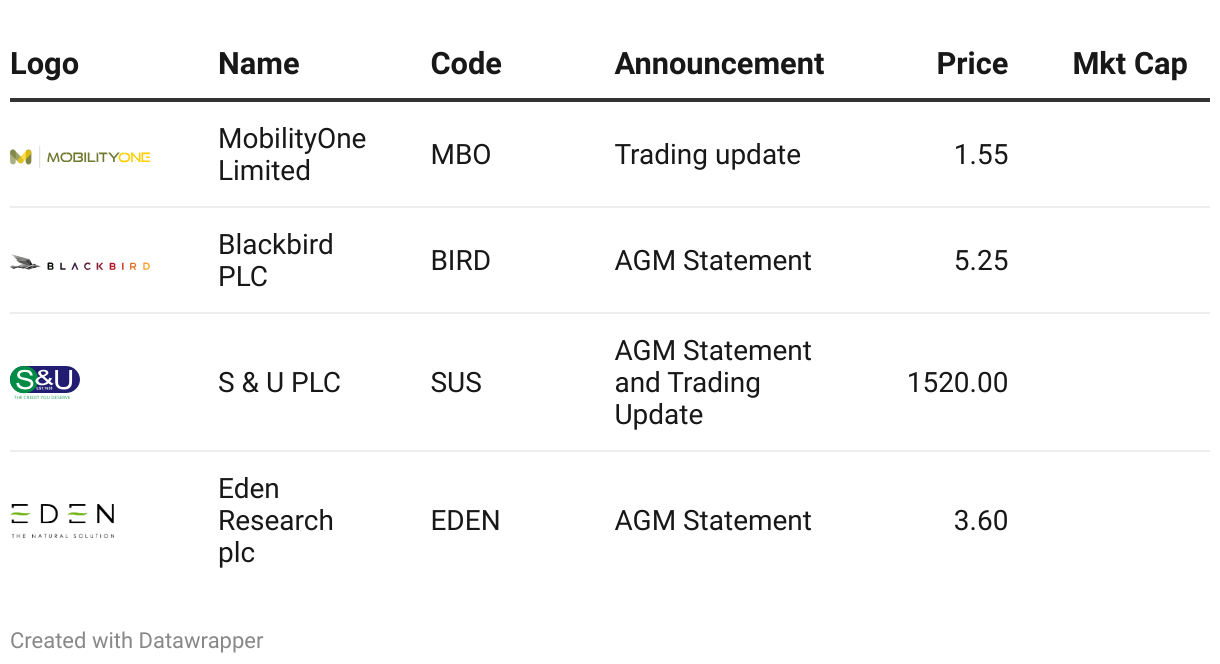Click the Price column header
Screen dimensions: 1220x664
click(x=971, y=64)
